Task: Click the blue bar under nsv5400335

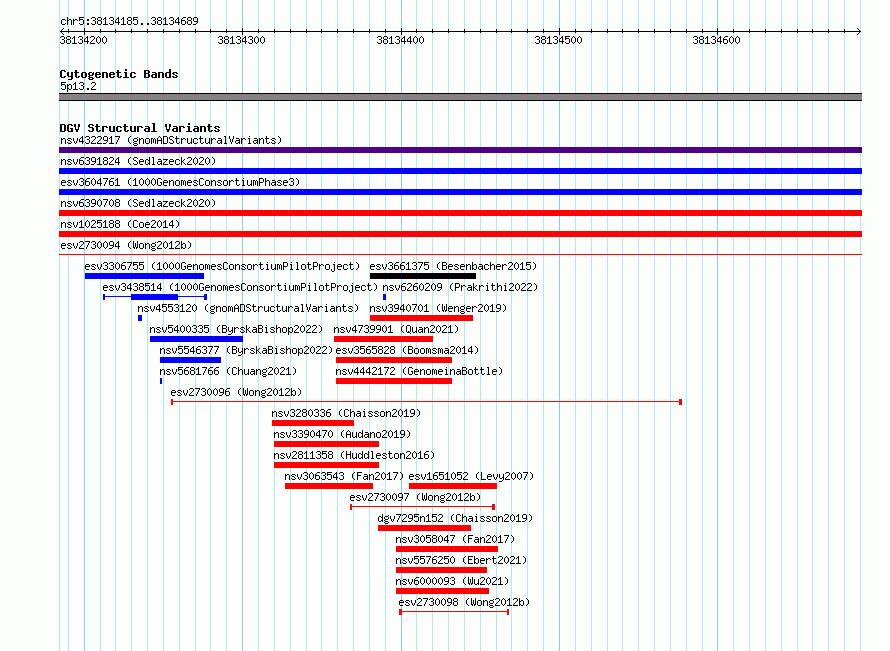Action: 196,339
